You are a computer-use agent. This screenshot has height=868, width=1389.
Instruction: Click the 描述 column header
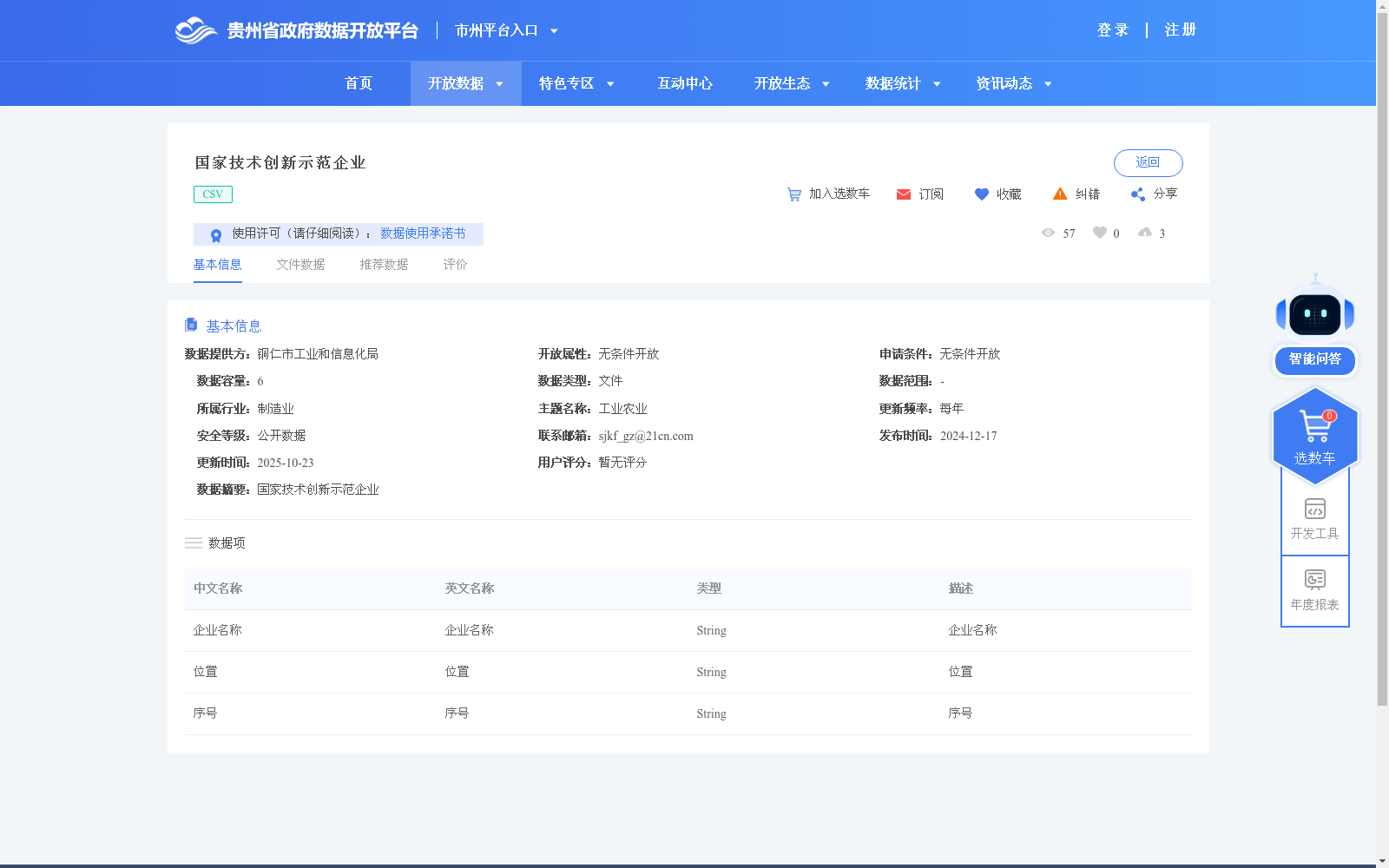pos(961,589)
